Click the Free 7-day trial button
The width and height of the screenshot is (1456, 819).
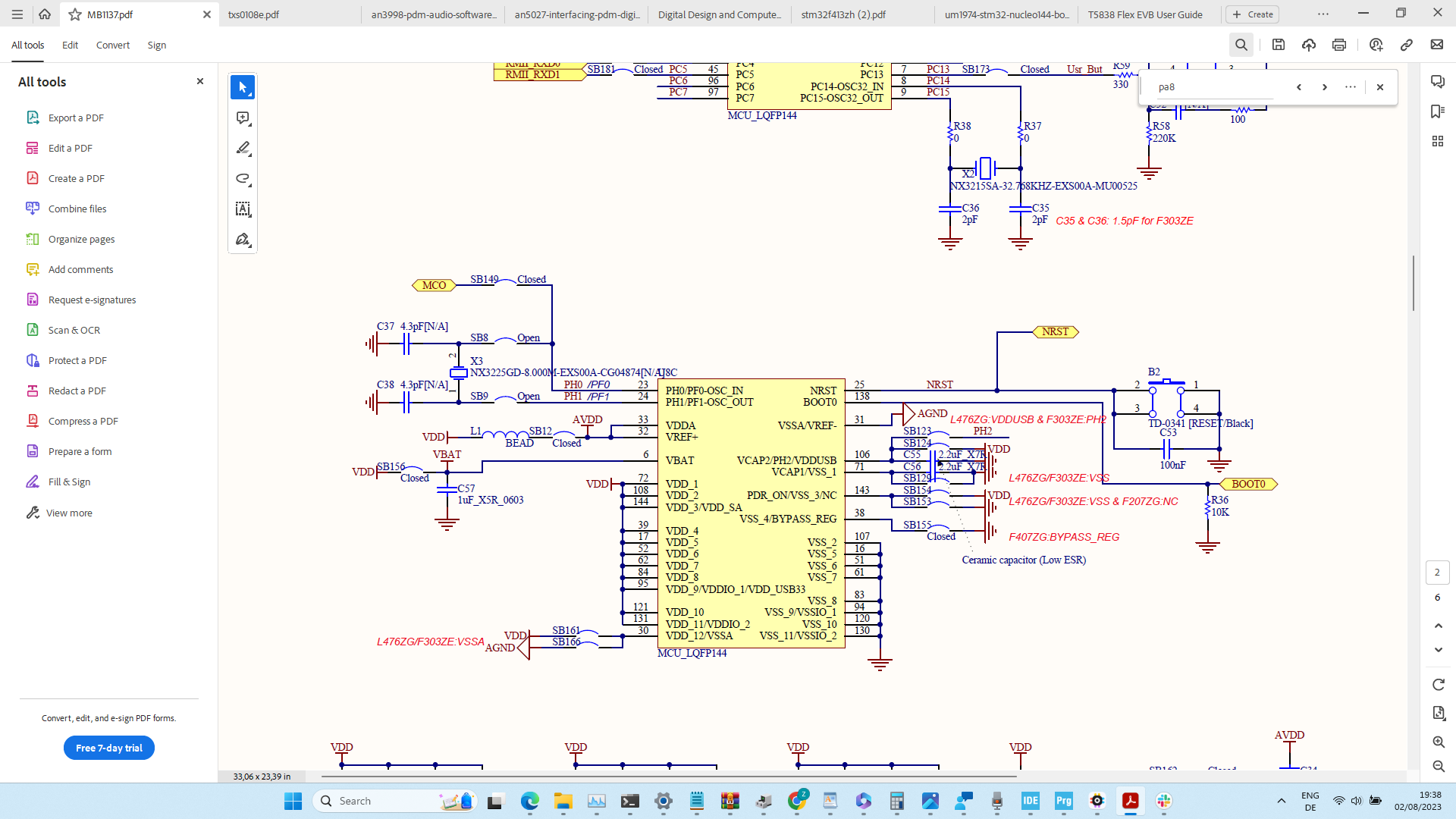(x=108, y=748)
